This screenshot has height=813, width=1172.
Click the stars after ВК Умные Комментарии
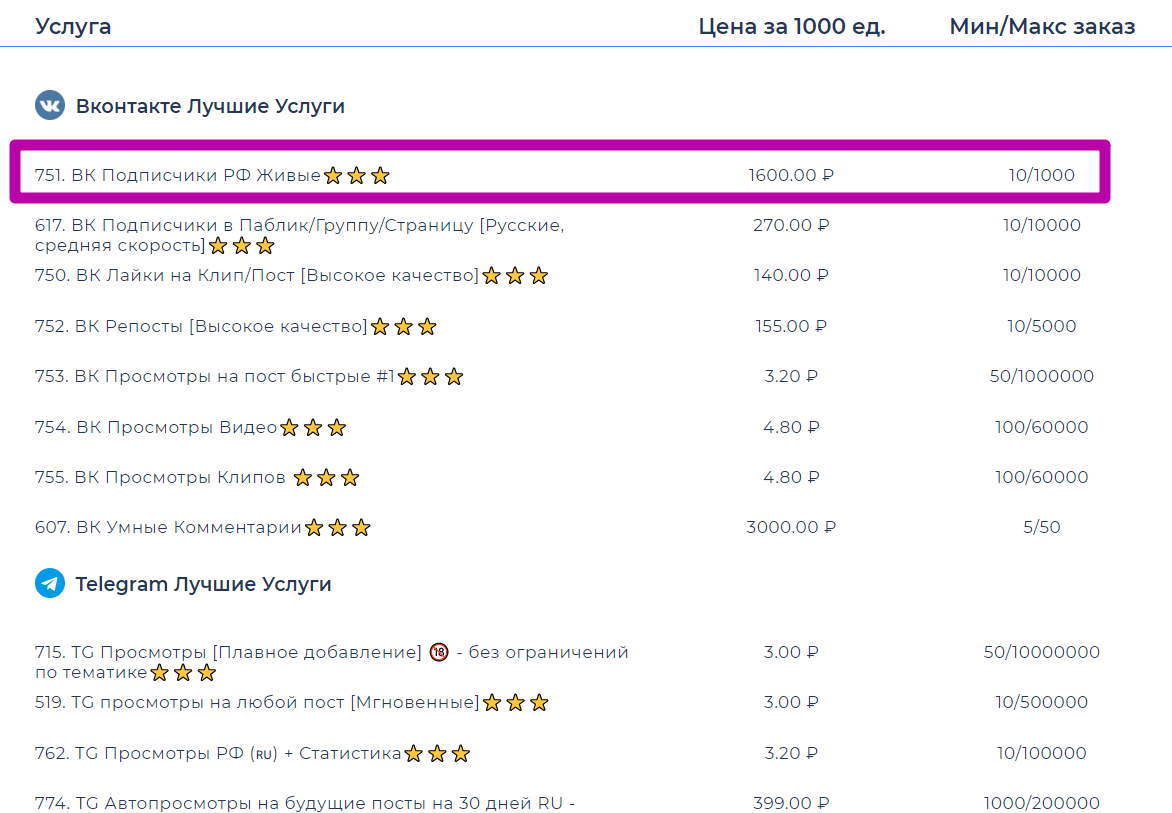click(338, 528)
